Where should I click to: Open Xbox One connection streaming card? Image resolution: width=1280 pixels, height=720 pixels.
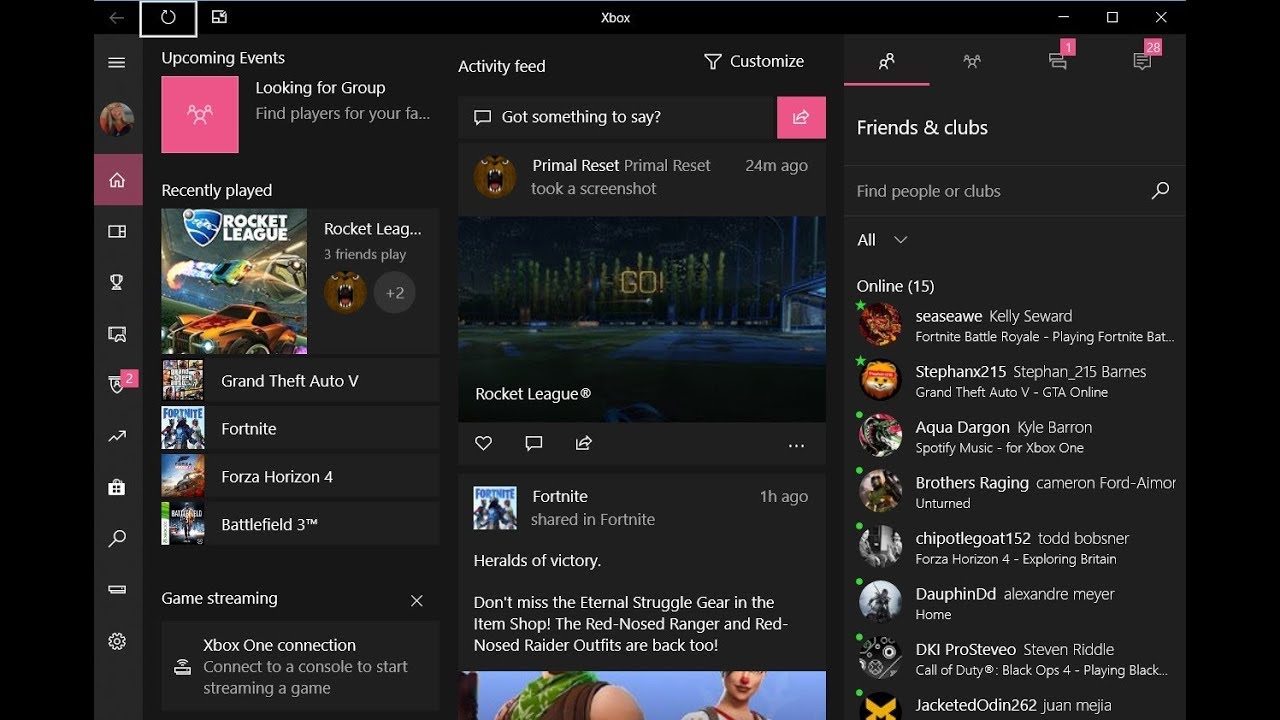(300, 666)
